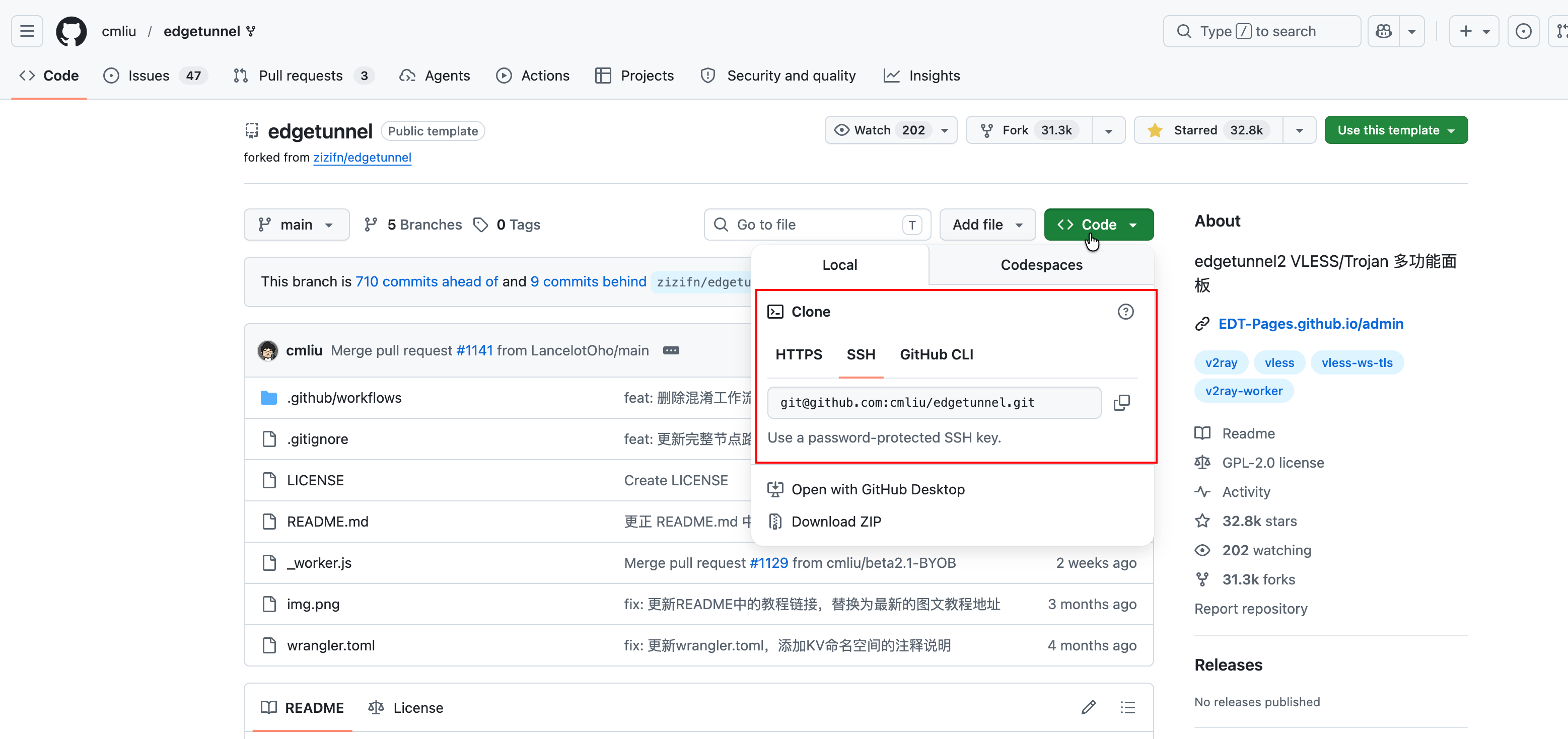Viewport: 1568px width, 739px height.
Task: Focus the Go to file search field
Action: pos(817,225)
